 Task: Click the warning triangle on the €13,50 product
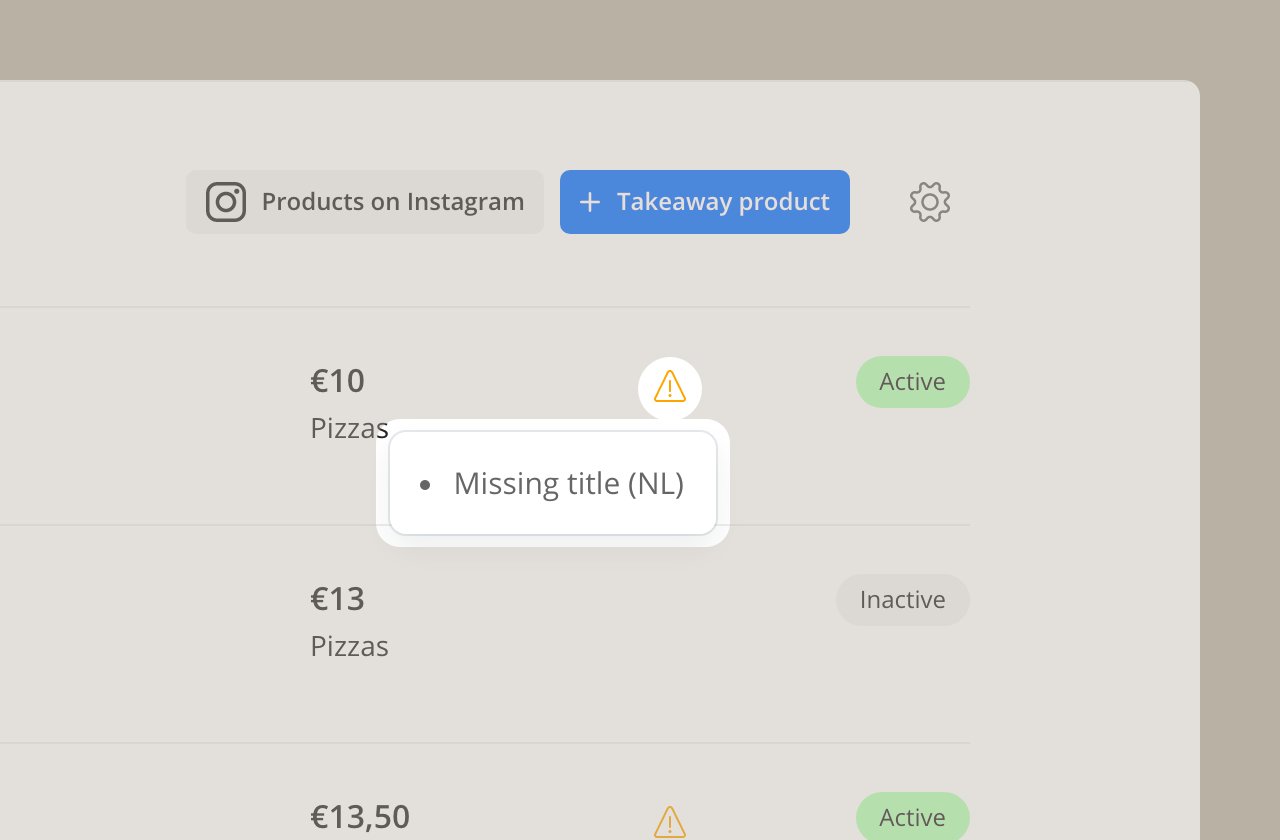tap(670, 822)
